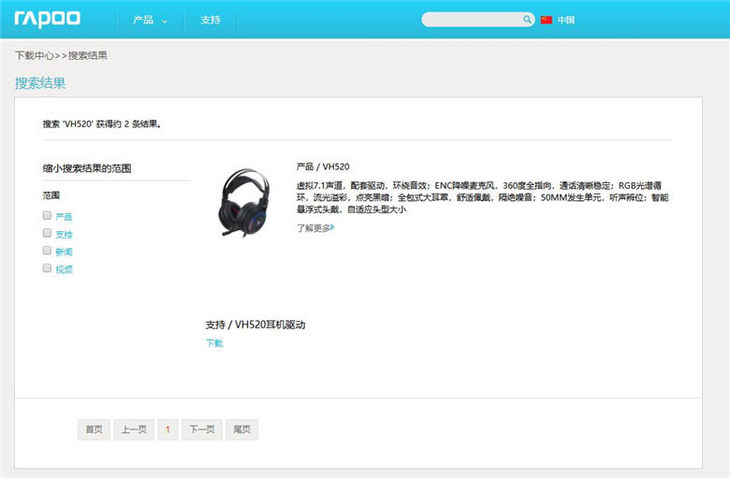Click the 缩小搜索结果的范围 heading
Viewport: 730px width, 478px height.
click(87, 168)
